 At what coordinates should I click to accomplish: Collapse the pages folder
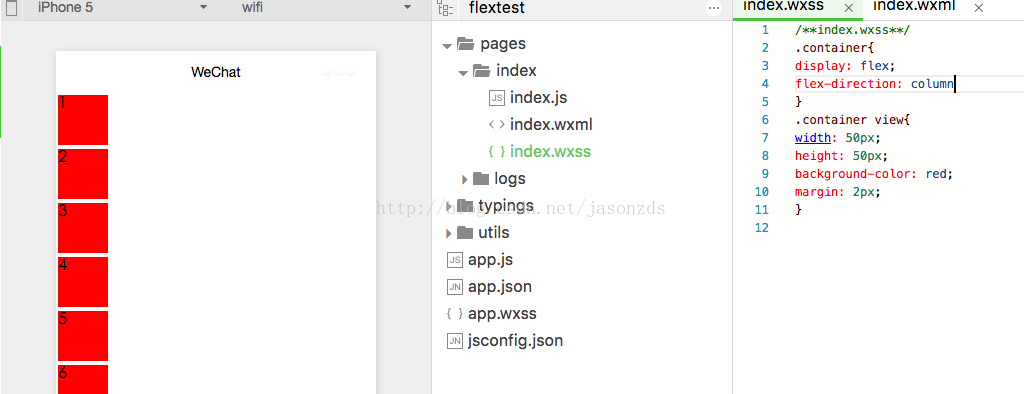(447, 46)
